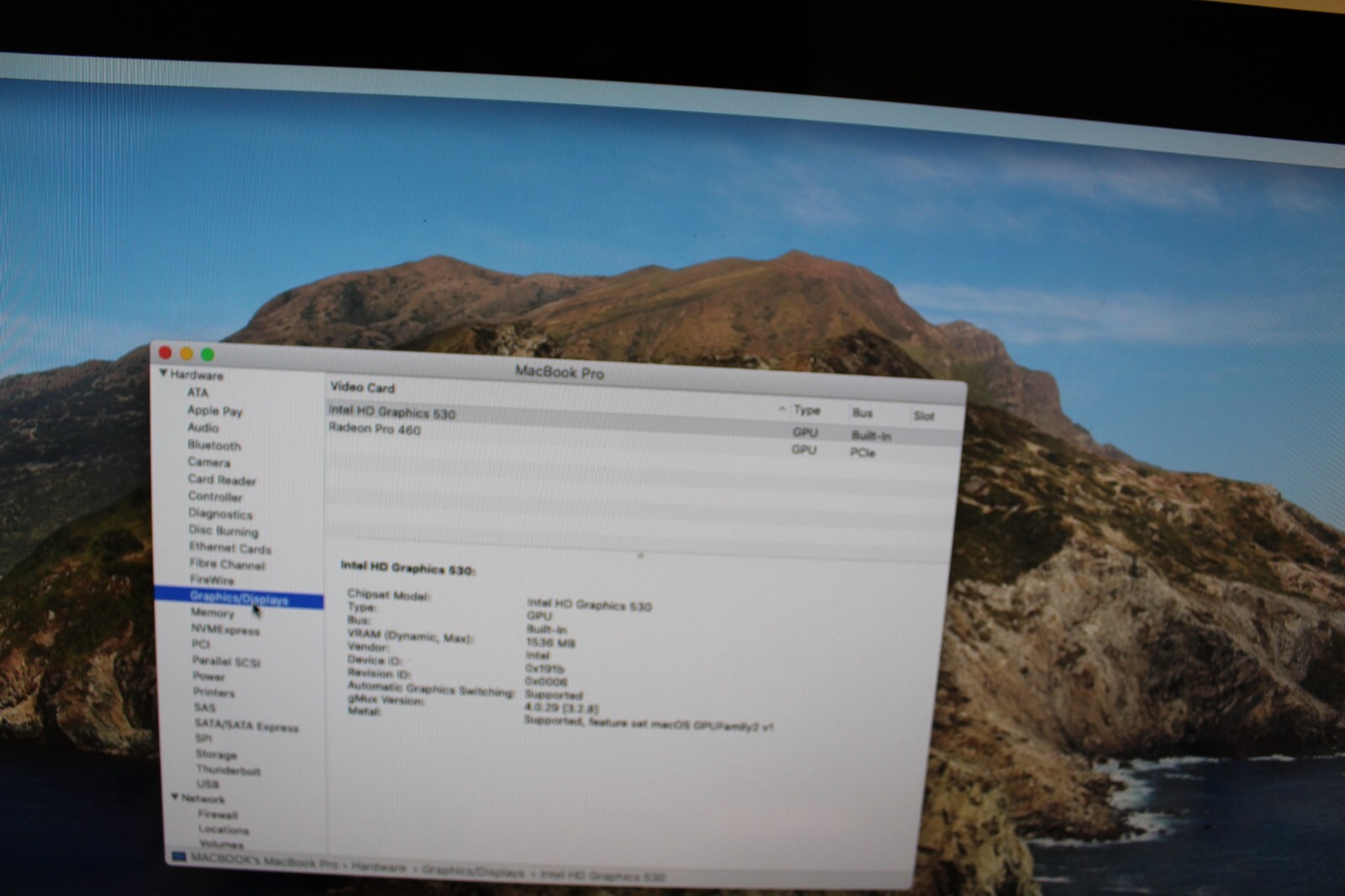
Task: Click the 'Automatic Graphics Switching:' label
Action: tap(431, 688)
